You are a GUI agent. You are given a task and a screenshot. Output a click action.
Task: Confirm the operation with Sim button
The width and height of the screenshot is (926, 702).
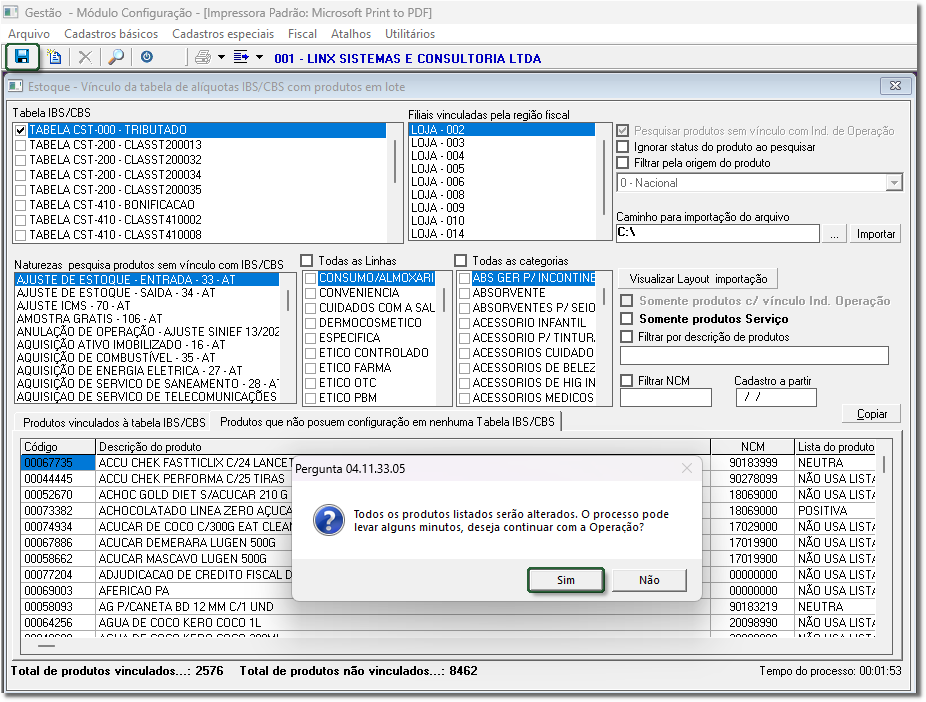click(x=566, y=580)
